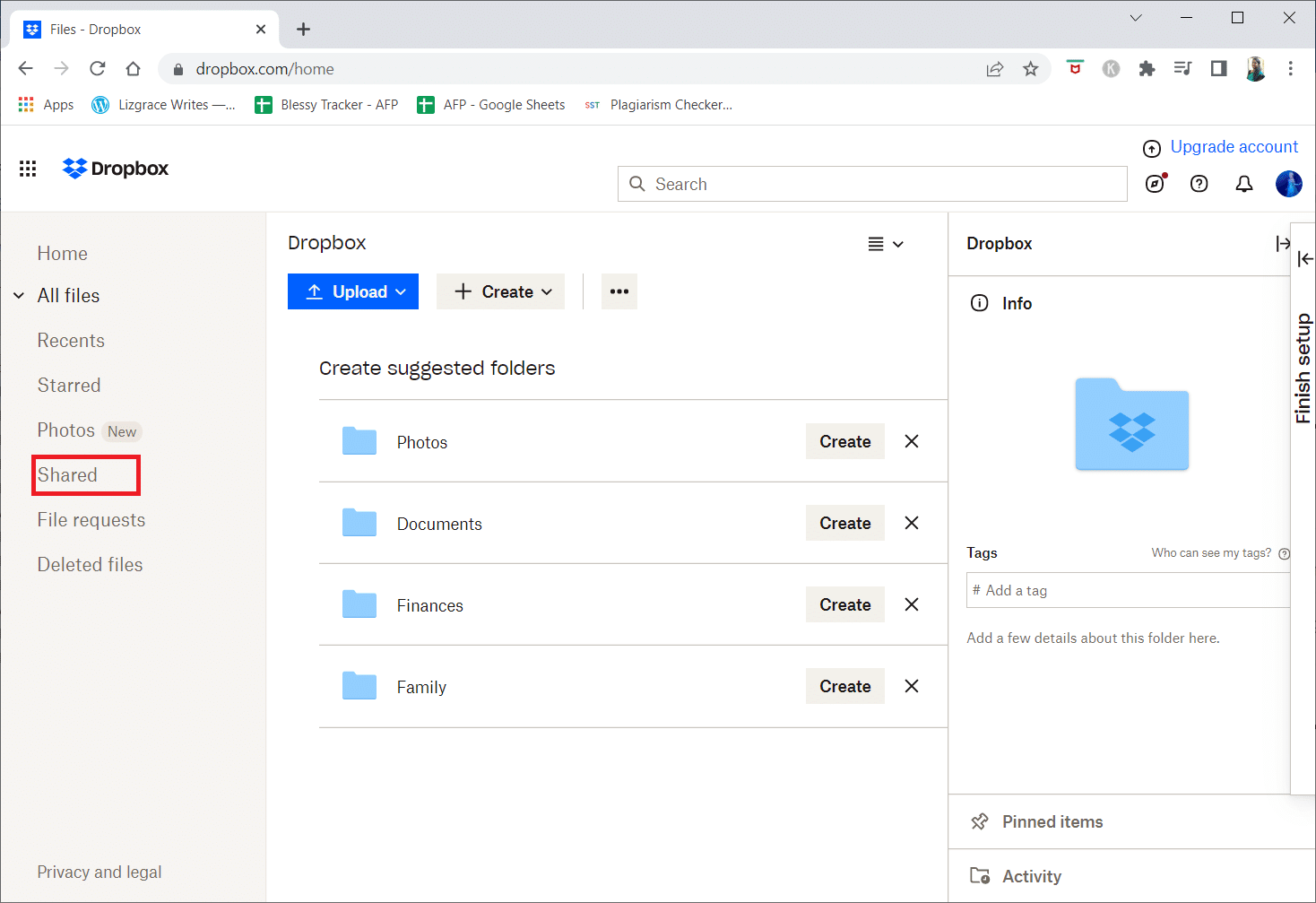Open the Upload dropdown

353,291
